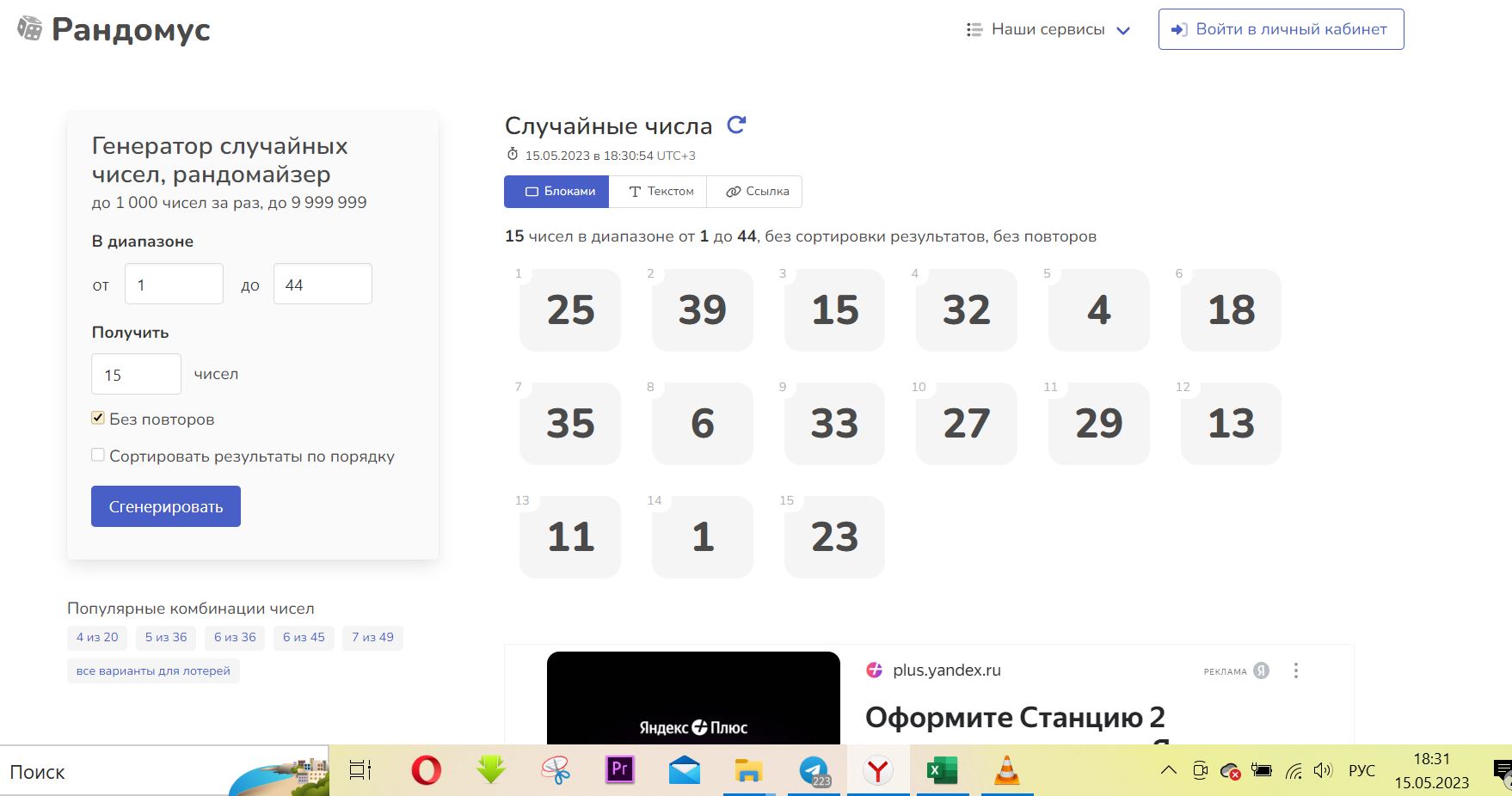Select the '6 из 45' combination link
The image size is (1512, 796).
click(304, 637)
